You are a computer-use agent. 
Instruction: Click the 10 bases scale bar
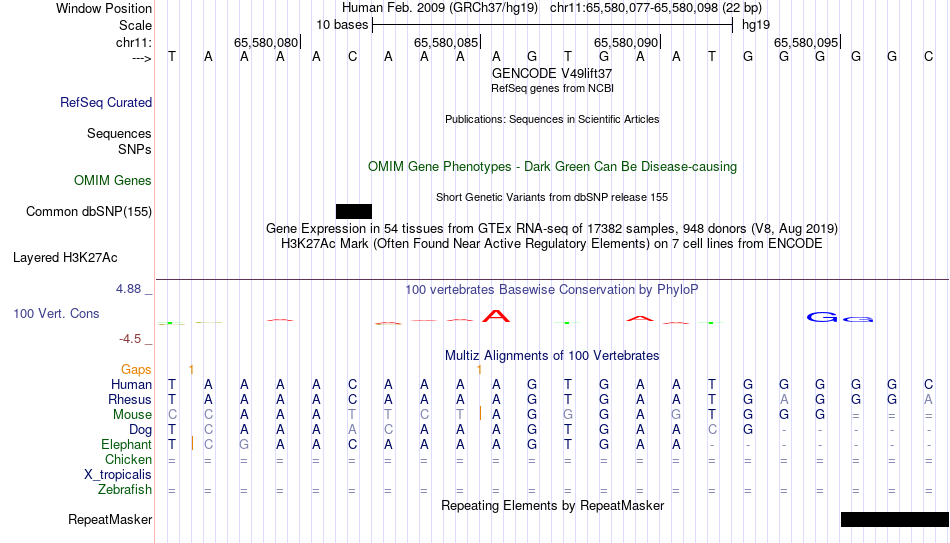(x=553, y=25)
